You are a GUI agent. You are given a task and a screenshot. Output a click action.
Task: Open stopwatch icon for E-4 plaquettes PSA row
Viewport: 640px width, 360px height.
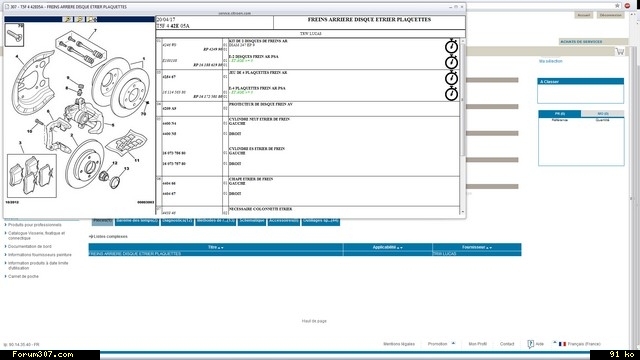tap(451, 93)
